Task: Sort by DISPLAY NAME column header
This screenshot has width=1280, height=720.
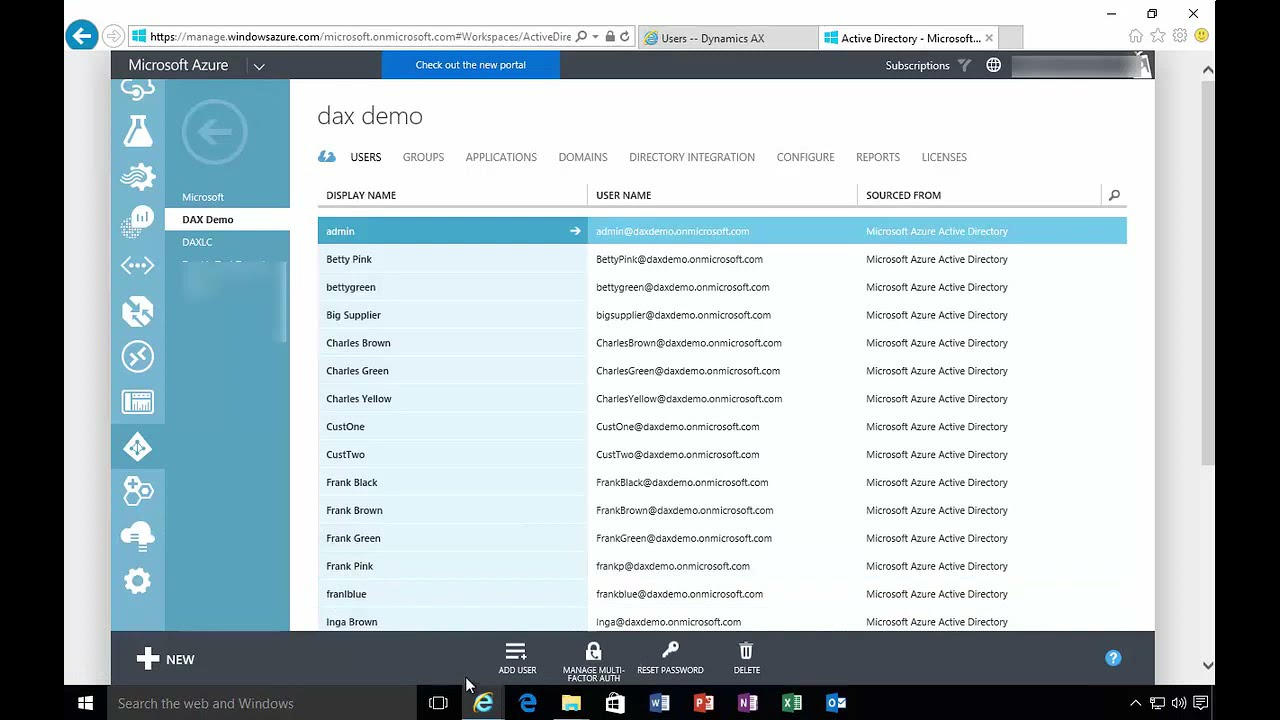Action: pos(361,195)
